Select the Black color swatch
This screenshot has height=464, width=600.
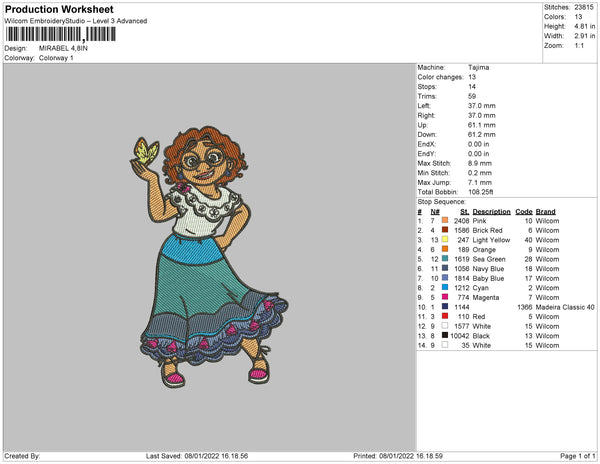[445, 335]
